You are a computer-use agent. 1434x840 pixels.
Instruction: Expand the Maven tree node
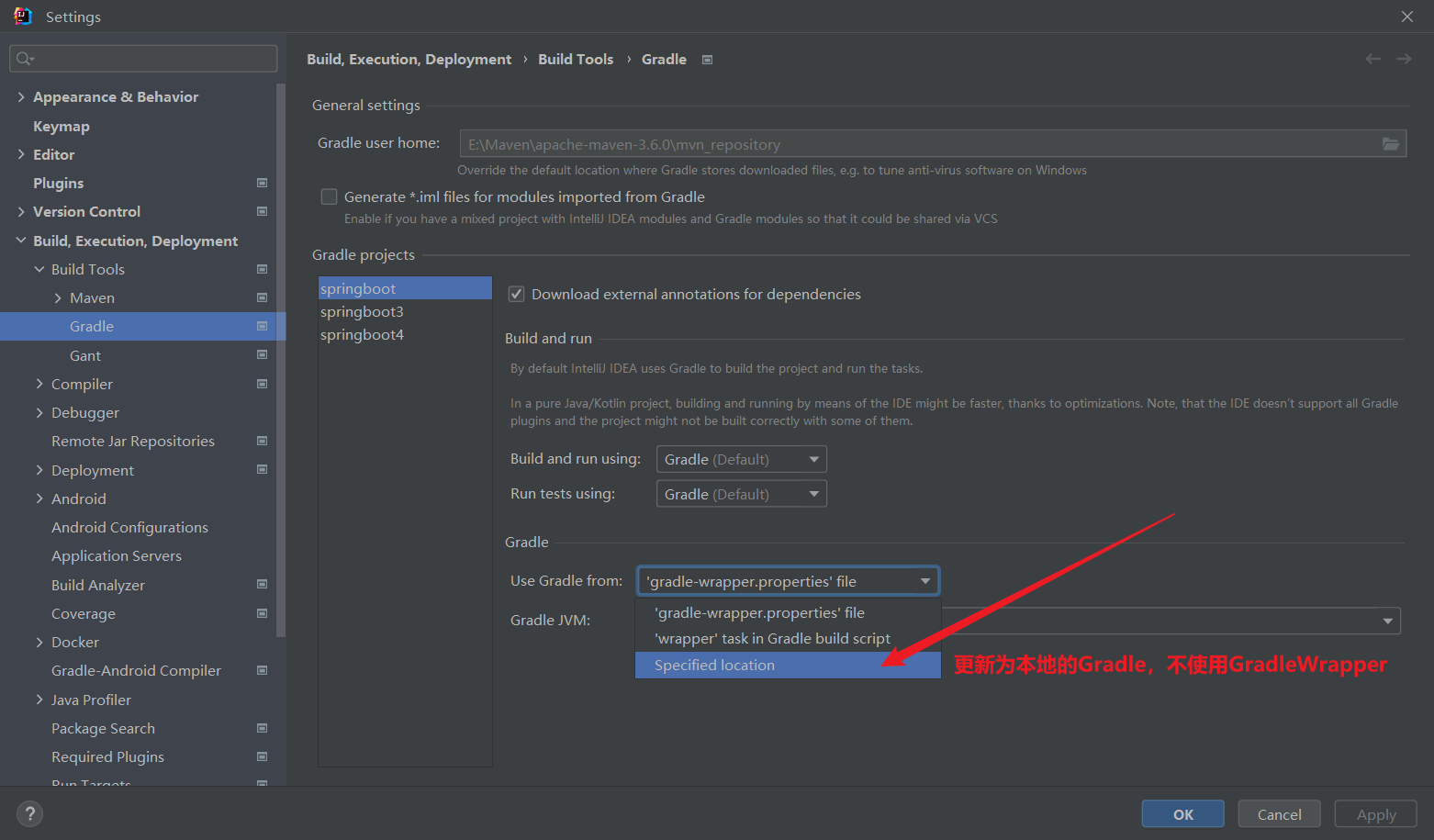pos(58,297)
